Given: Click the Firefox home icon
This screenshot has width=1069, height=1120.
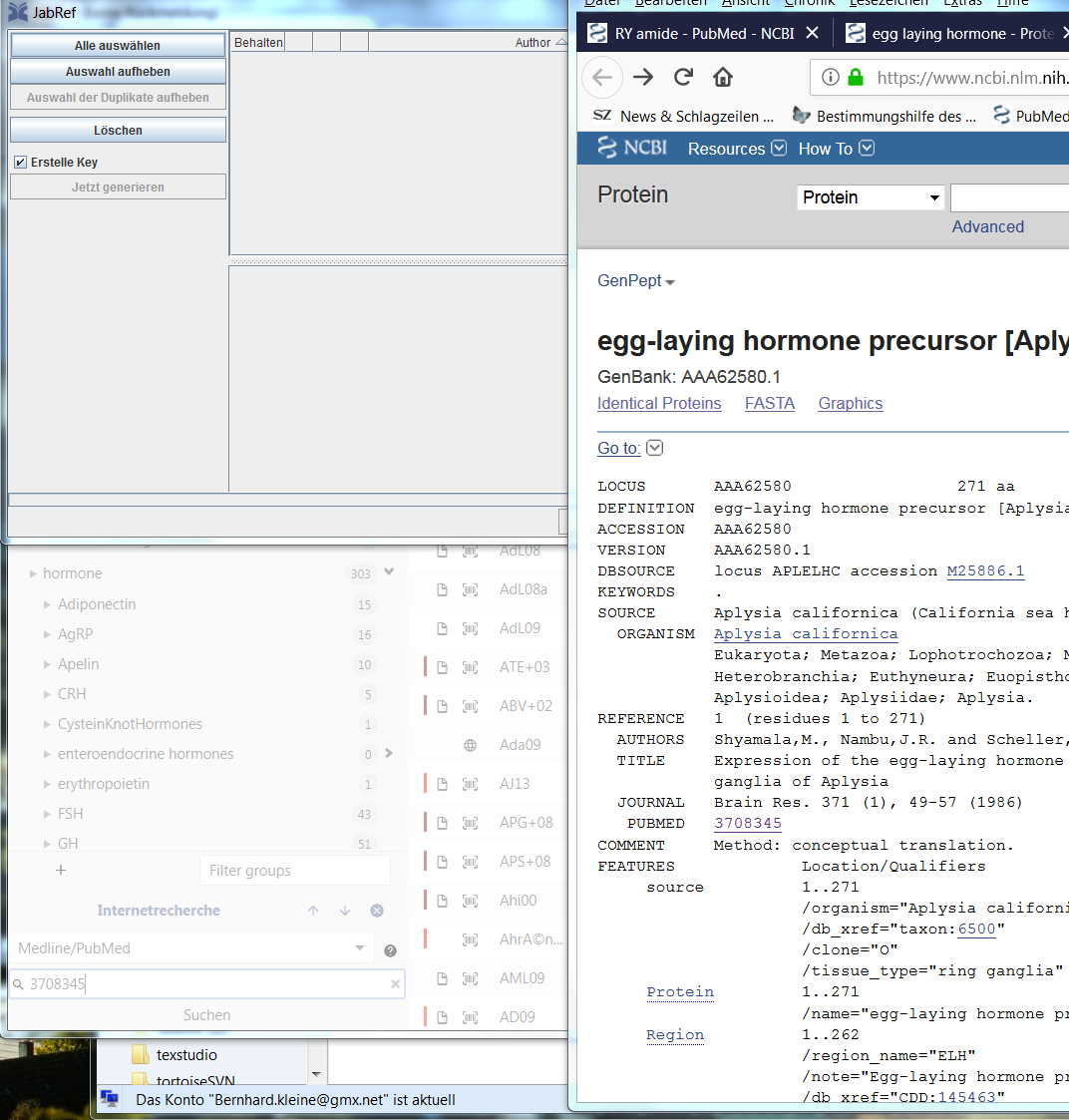Looking at the screenshot, I should [722, 76].
